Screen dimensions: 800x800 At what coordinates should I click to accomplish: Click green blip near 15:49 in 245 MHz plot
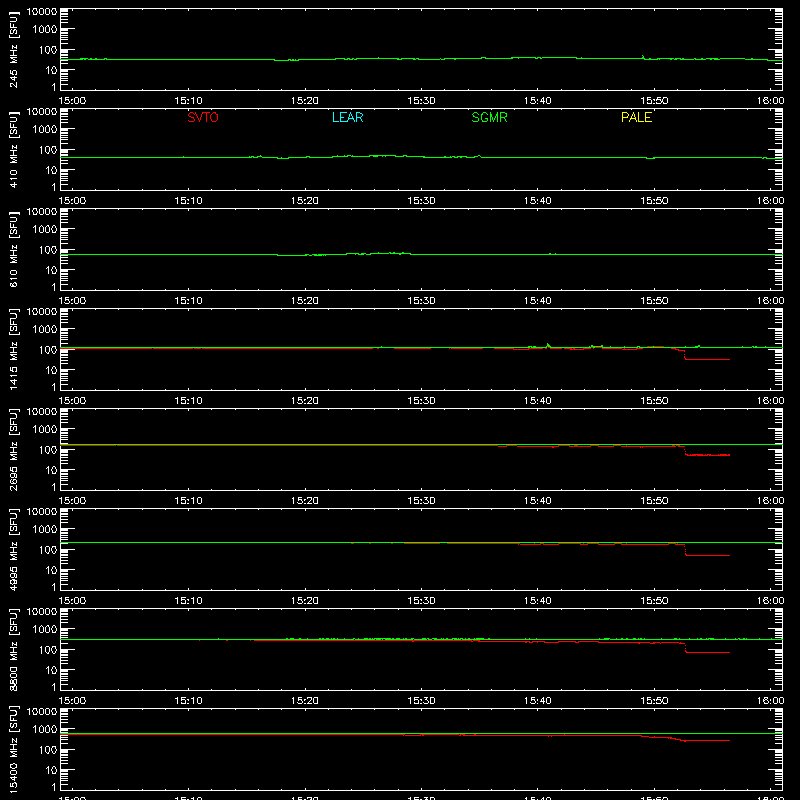pos(643,57)
